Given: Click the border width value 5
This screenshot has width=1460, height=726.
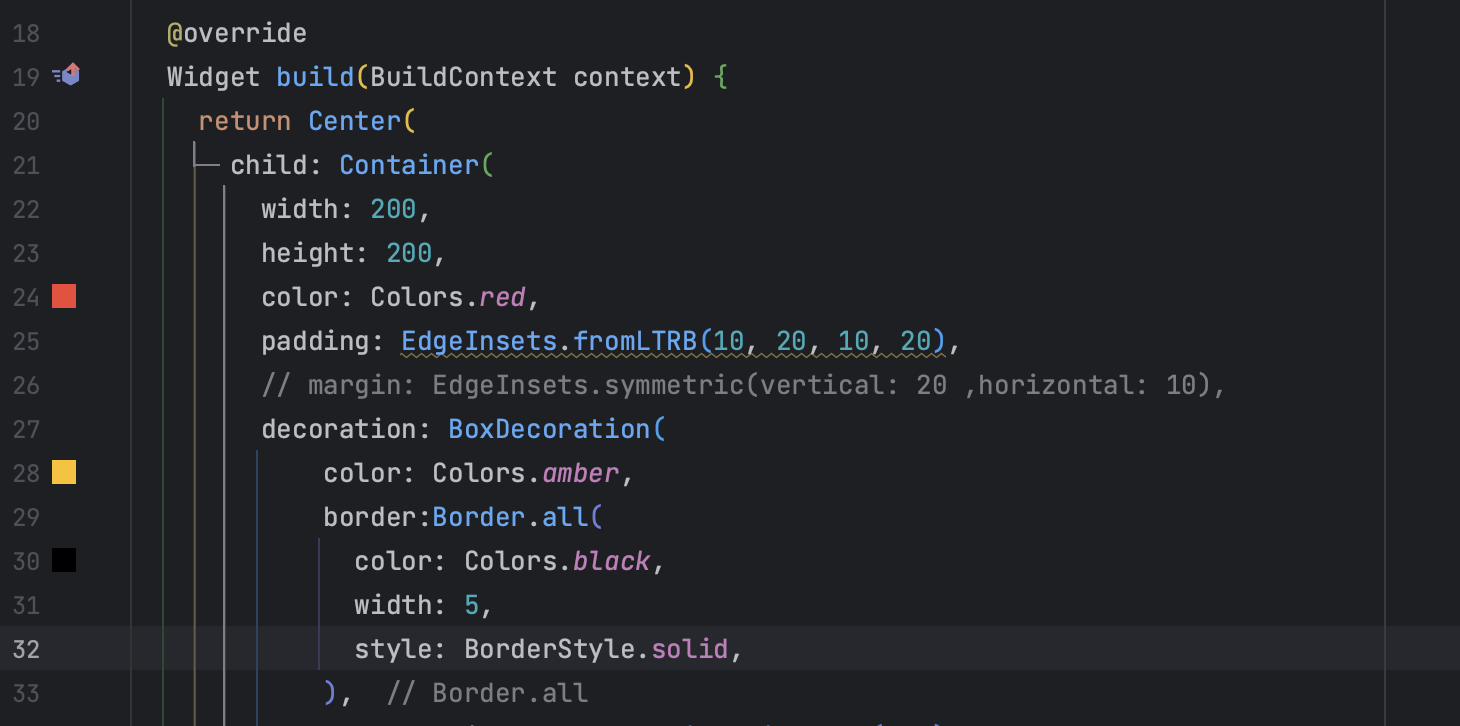Looking at the screenshot, I should (x=472, y=605).
